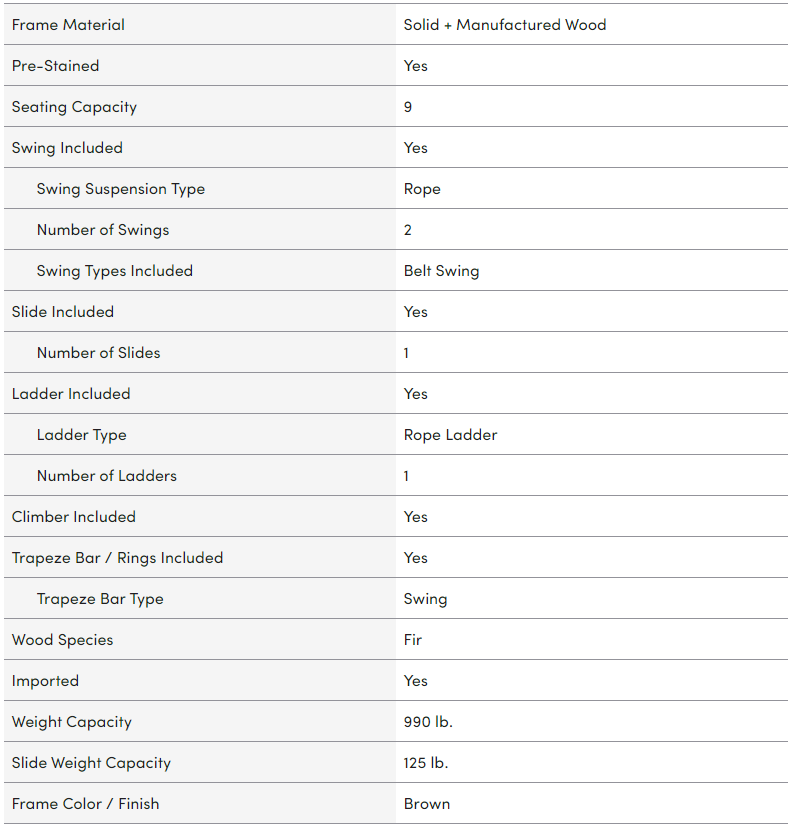Click the Slide Included label
The height and width of the screenshot is (829, 795).
coord(63,312)
